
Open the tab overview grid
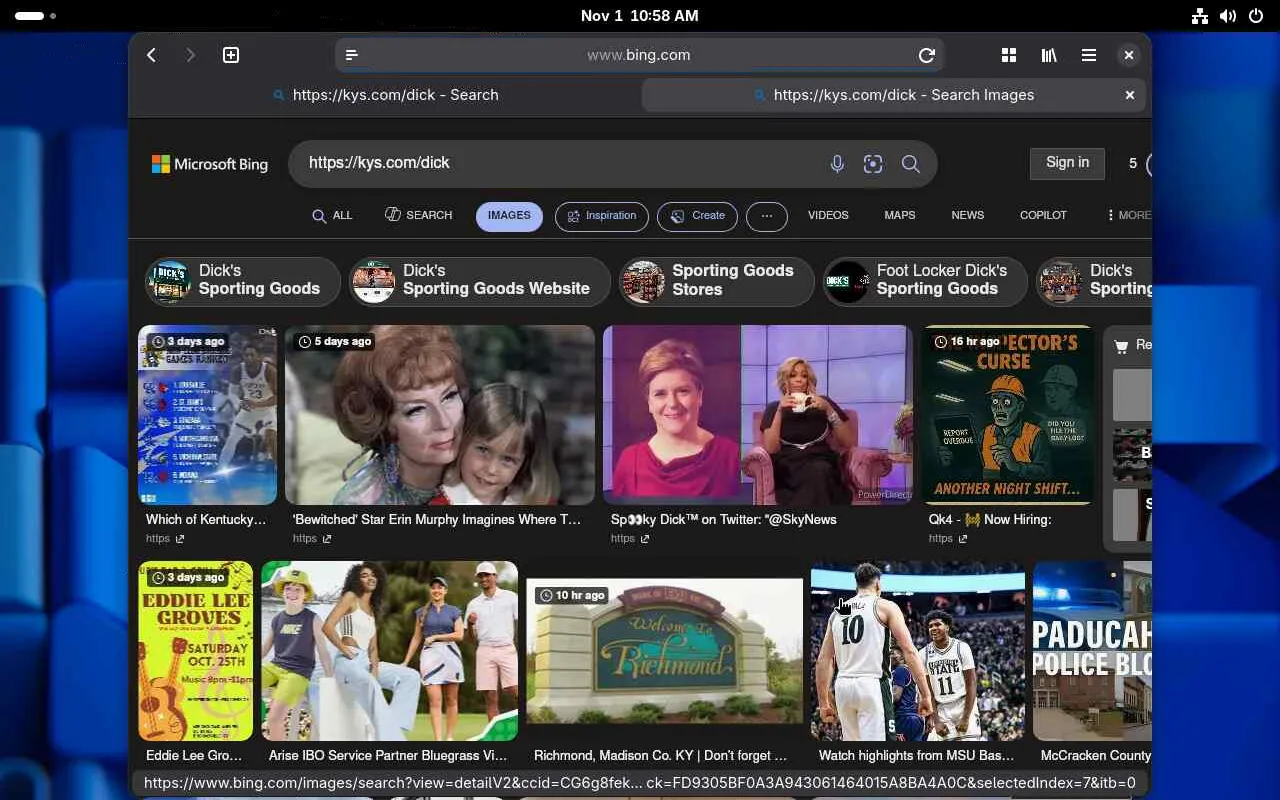pos(1009,55)
